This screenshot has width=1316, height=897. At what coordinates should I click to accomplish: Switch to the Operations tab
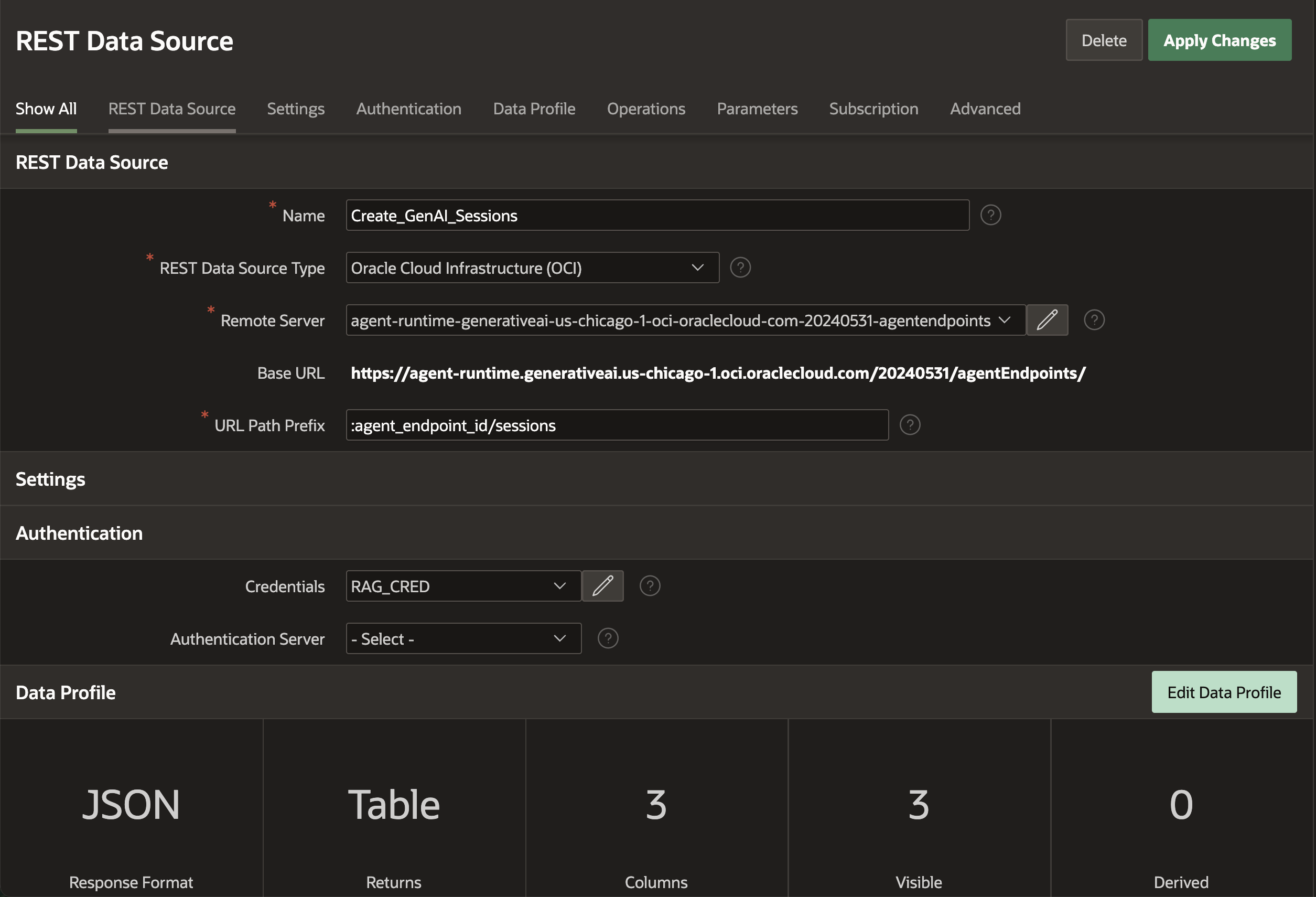pos(646,109)
